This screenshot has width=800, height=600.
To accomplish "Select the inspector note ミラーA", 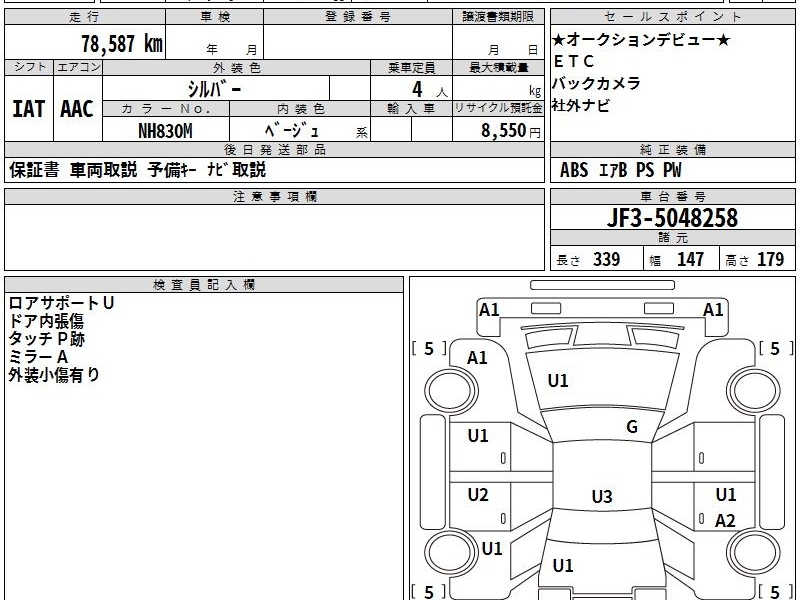I will coord(38,357).
